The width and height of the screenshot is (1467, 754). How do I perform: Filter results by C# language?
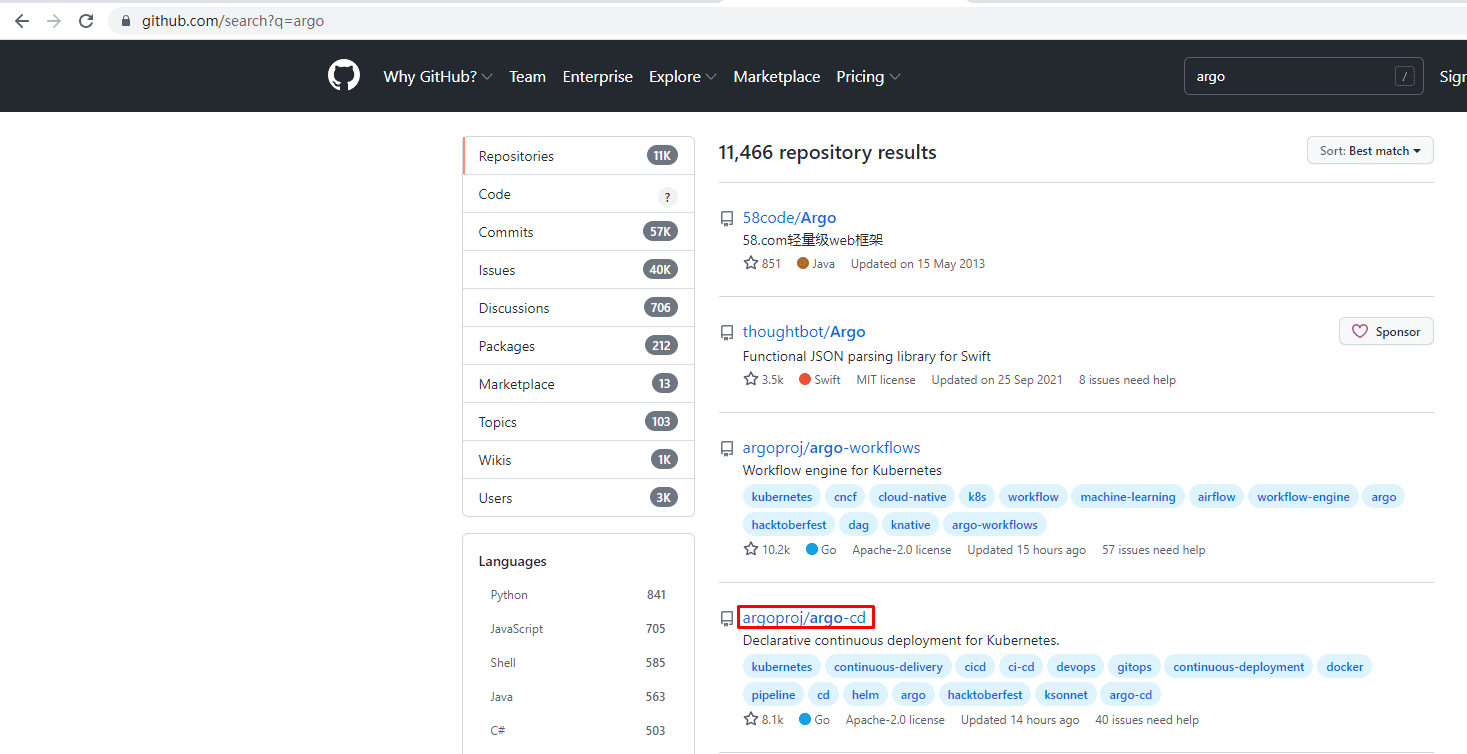[x=578, y=731]
